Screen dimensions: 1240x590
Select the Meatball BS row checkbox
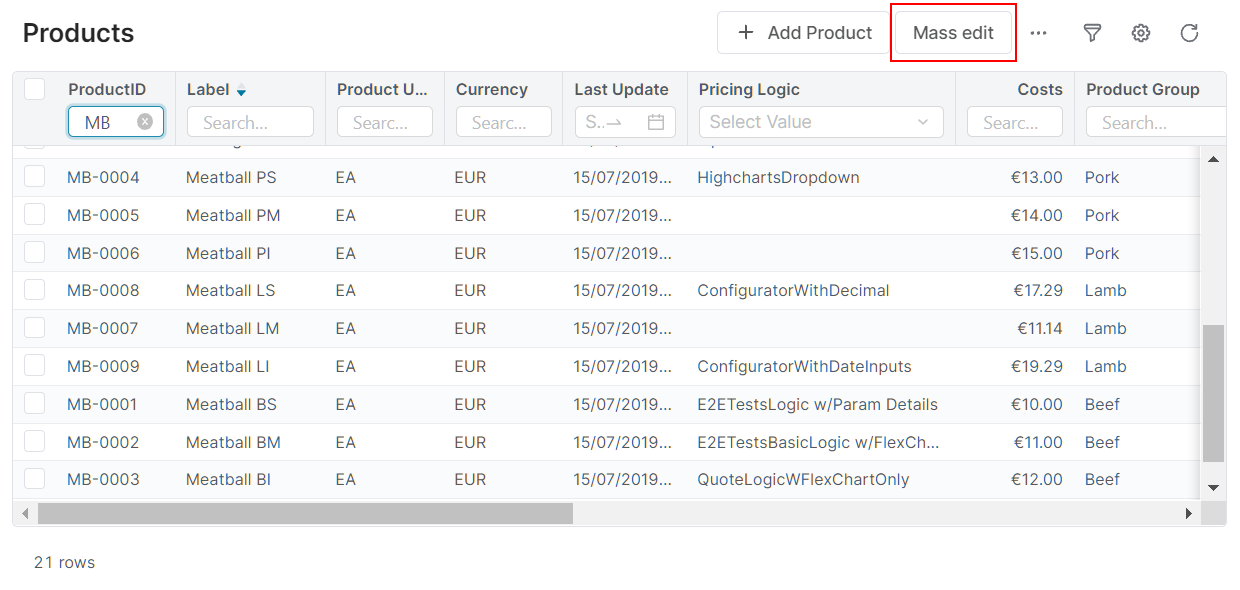point(35,404)
